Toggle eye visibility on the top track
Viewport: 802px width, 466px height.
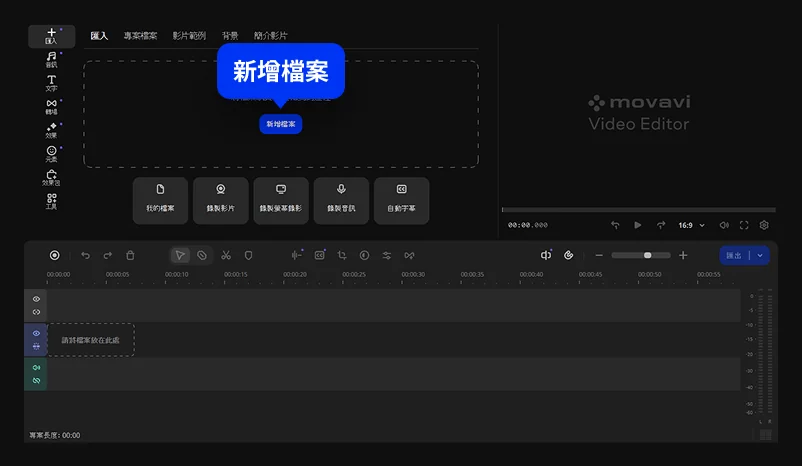point(36,299)
